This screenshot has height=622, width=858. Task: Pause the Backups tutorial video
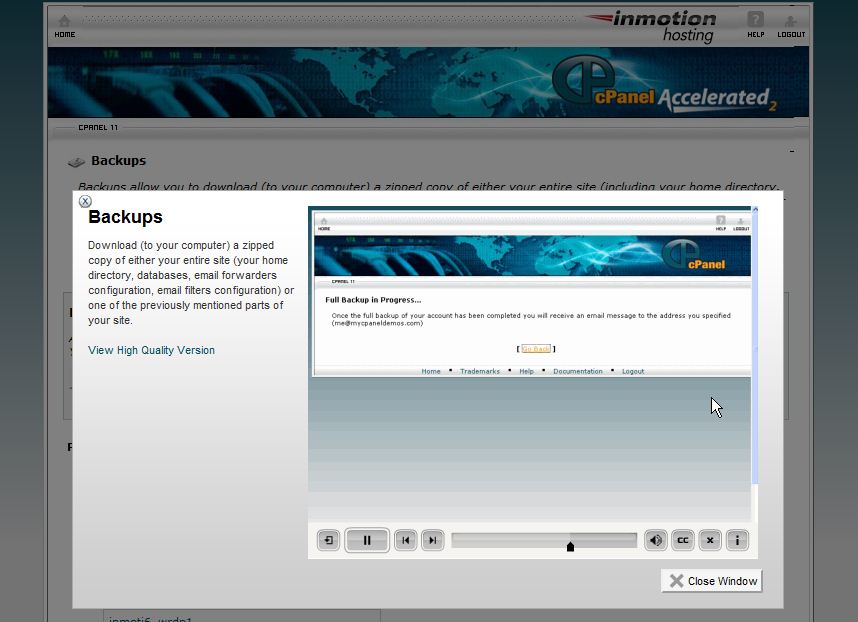[x=367, y=540]
